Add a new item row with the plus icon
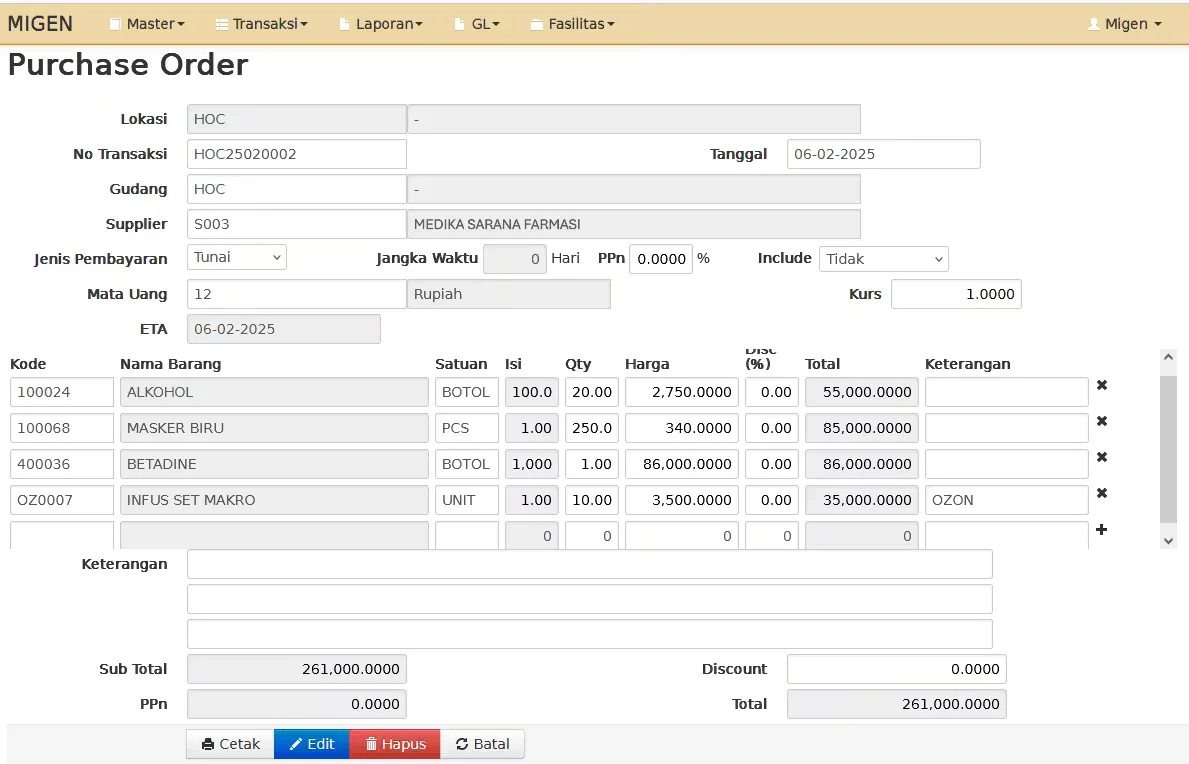 pyautogui.click(x=1102, y=529)
